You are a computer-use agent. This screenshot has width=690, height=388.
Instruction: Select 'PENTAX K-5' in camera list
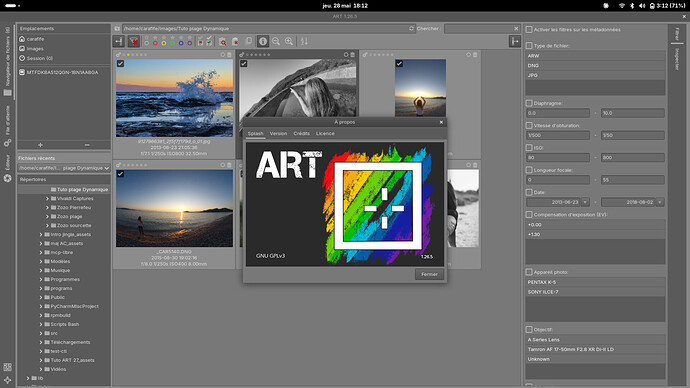point(595,282)
